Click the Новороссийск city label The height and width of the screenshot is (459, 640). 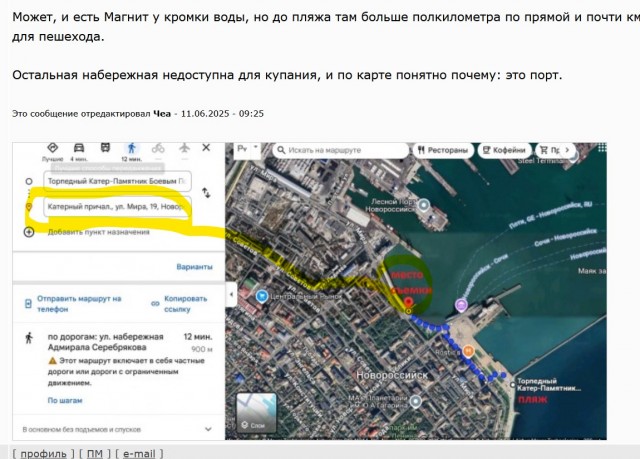point(392,375)
